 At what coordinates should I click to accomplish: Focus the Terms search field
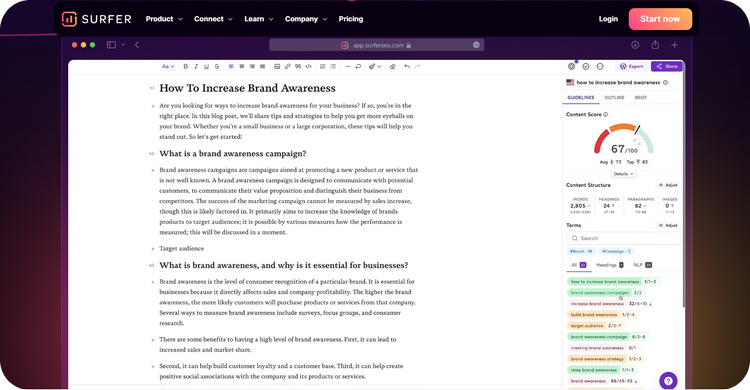(623, 238)
